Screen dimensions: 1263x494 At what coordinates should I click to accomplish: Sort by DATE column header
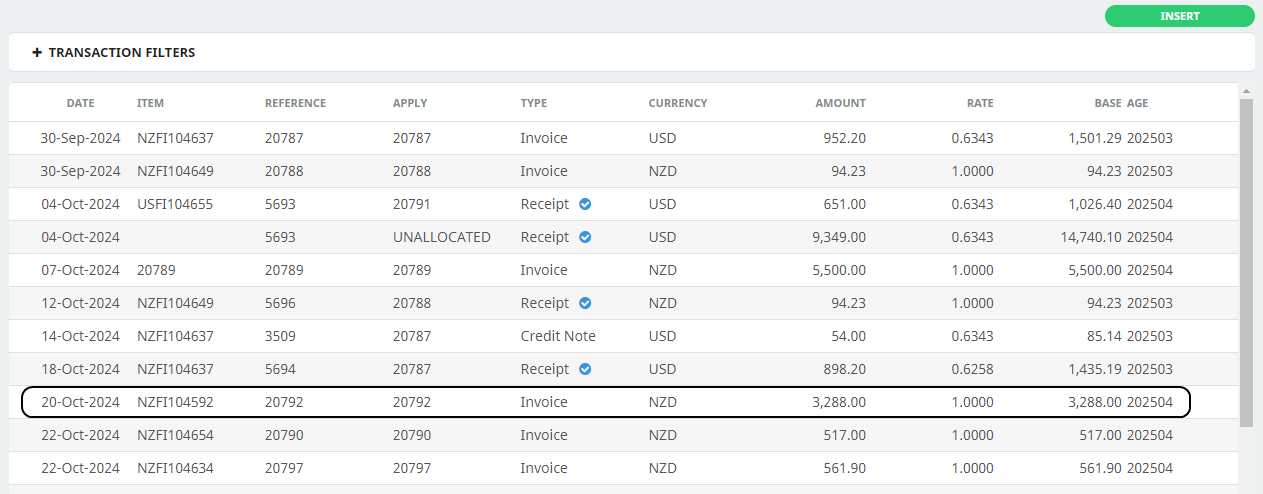[81, 103]
